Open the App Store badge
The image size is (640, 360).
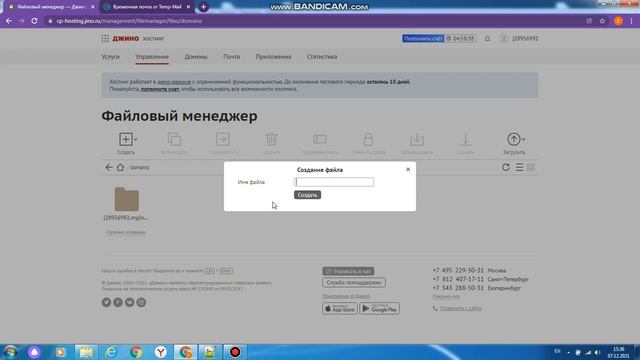coord(340,309)
